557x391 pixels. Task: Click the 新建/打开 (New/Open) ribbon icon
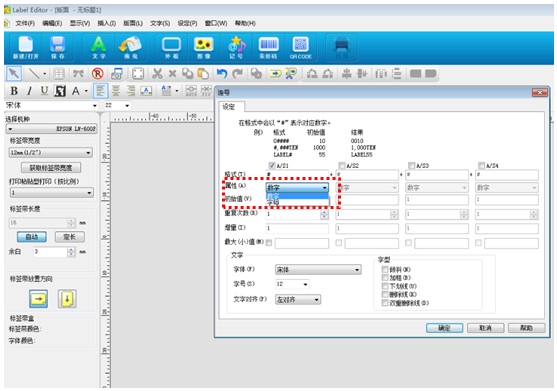[x=26, y=47]
